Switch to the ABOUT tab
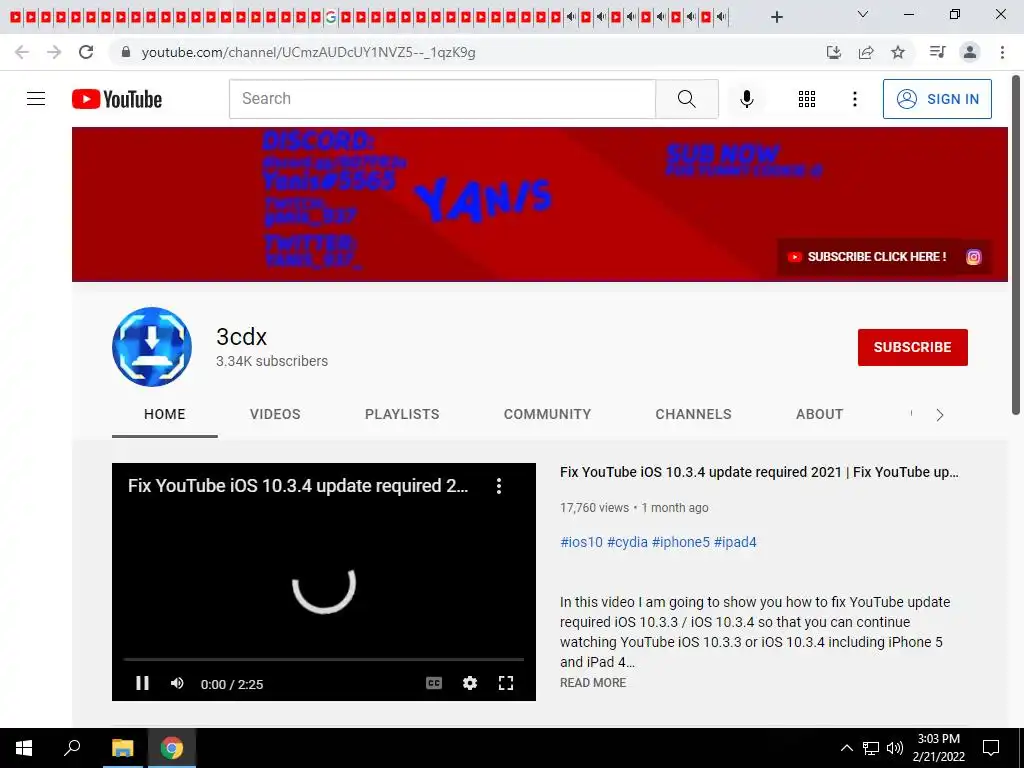The height and width of the screenshot is (768, 1024). tap(820, 414)
